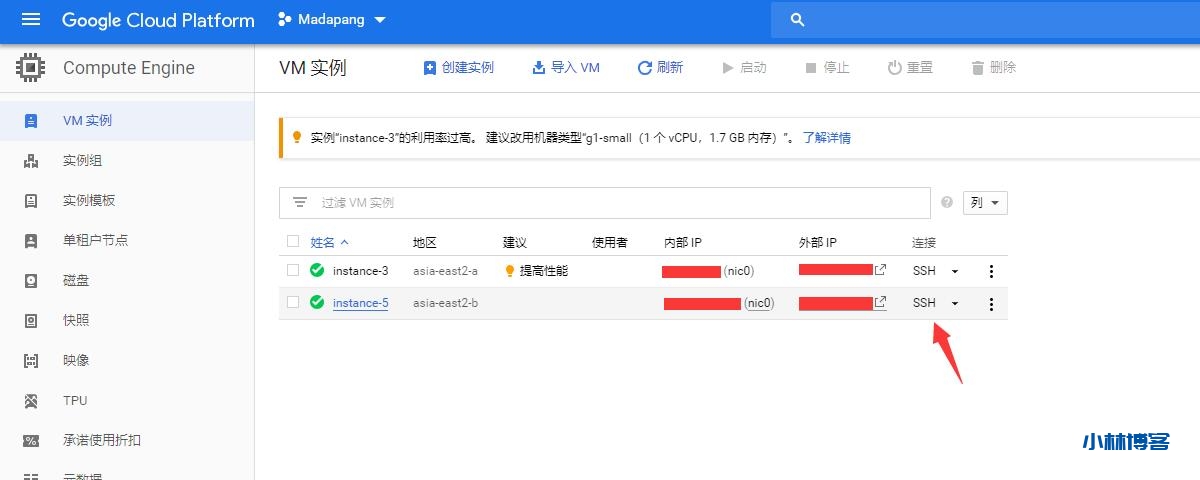Click 刷新 refresh button
The width and height of the screenshot is (1200, 480).
pos(660,68)
